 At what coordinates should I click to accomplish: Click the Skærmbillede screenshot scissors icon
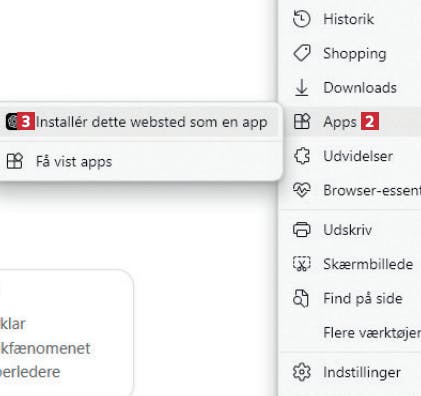click(302, 264)
